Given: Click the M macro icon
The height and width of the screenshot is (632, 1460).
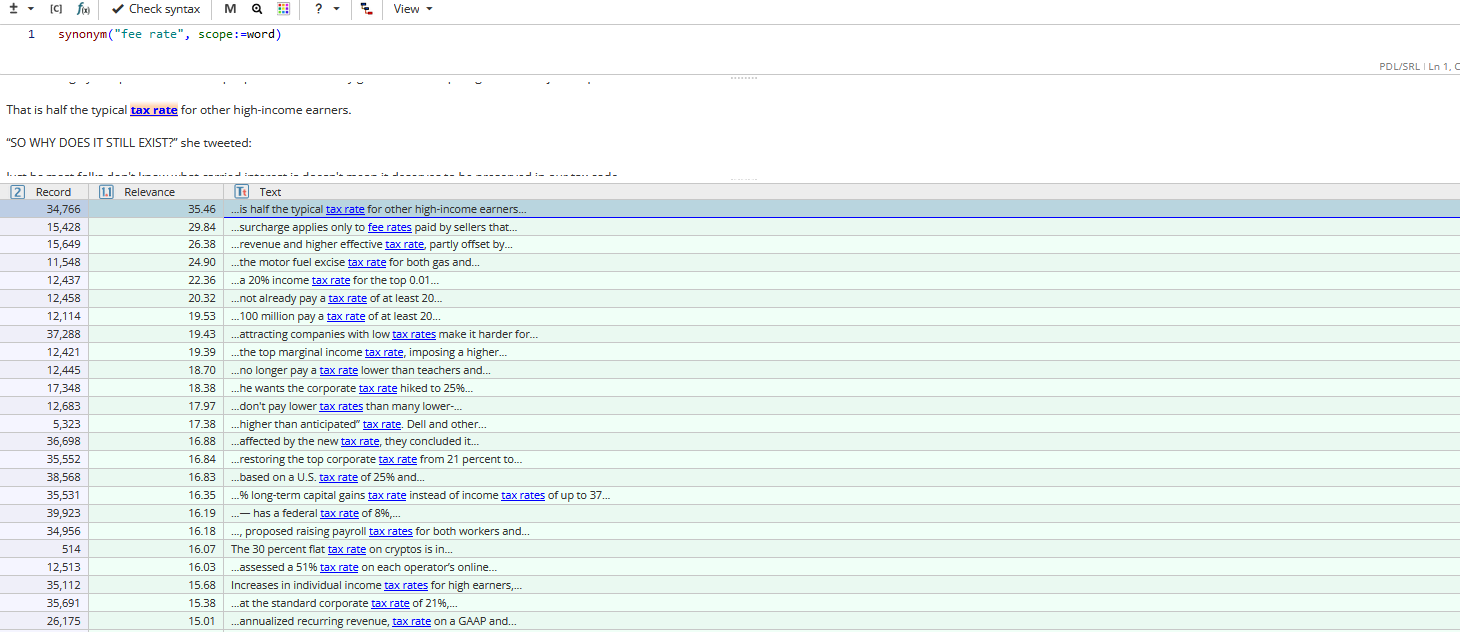Looking at the screenshot, I should 230,9.
